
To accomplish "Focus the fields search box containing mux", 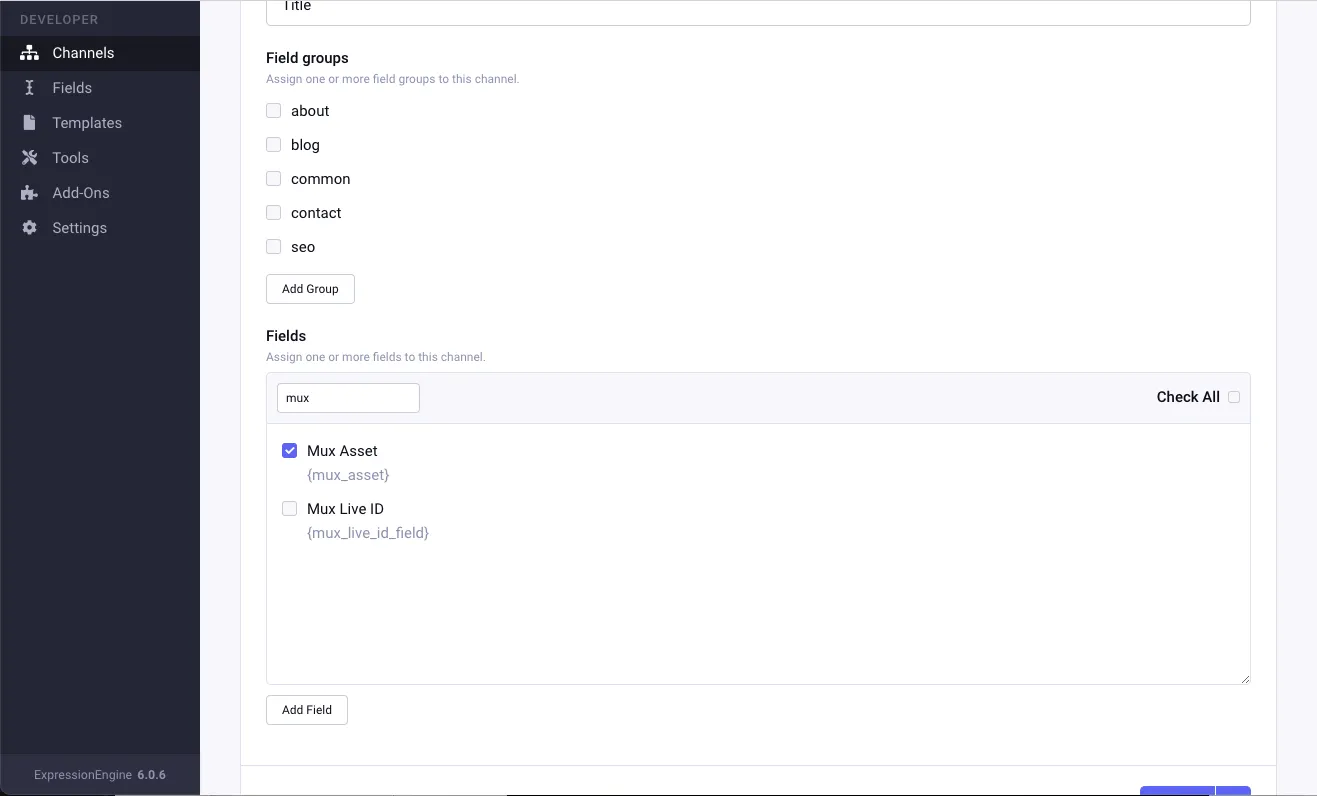I will [x=348, y=398].
